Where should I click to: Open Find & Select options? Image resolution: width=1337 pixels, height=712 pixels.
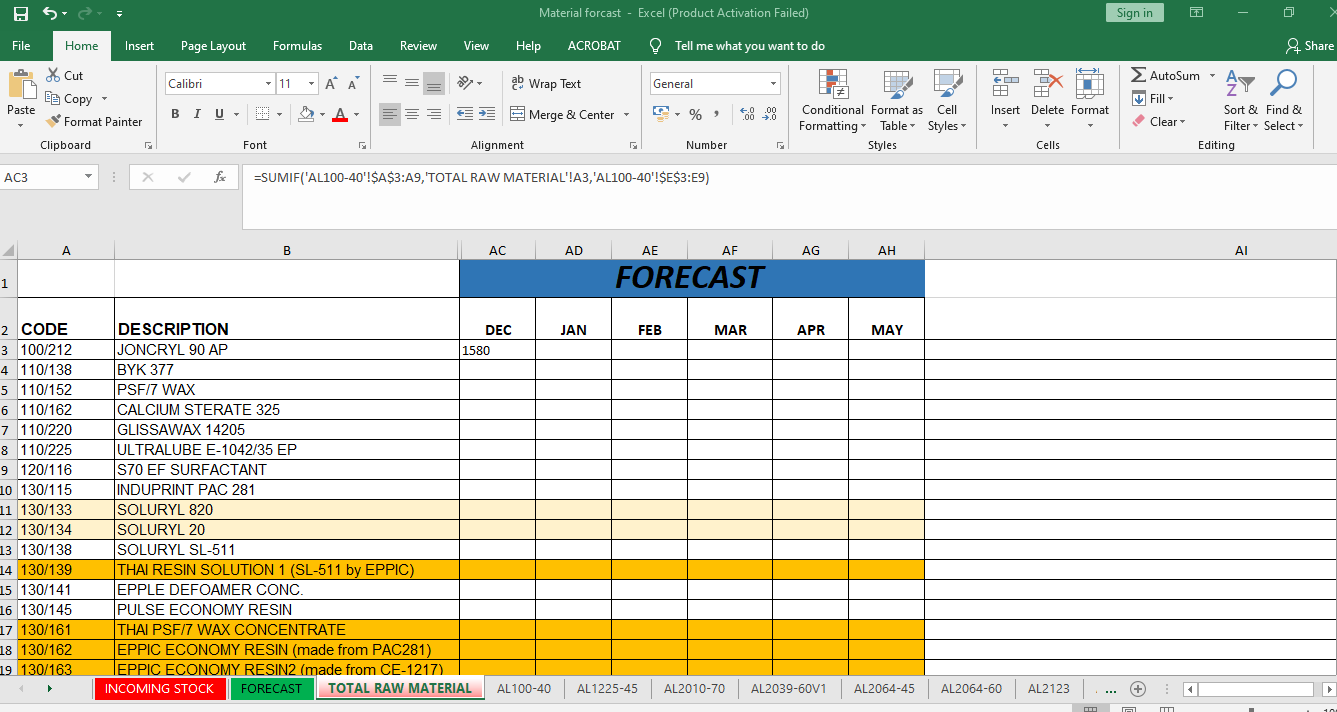point(1284,100)
